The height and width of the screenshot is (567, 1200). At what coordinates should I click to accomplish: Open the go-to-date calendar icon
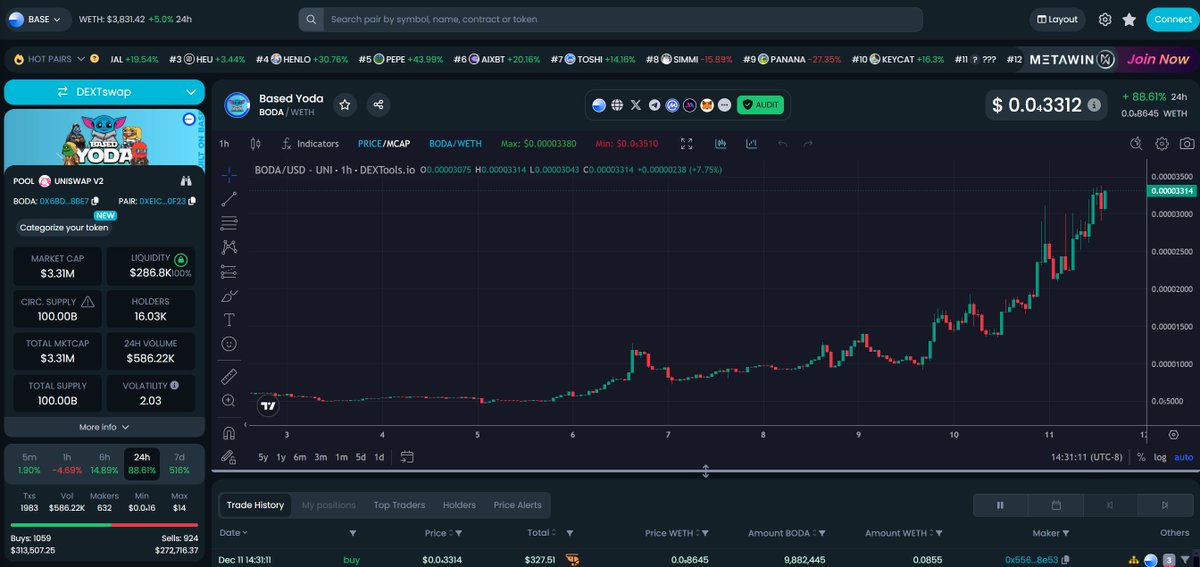[x=407, y=457]
